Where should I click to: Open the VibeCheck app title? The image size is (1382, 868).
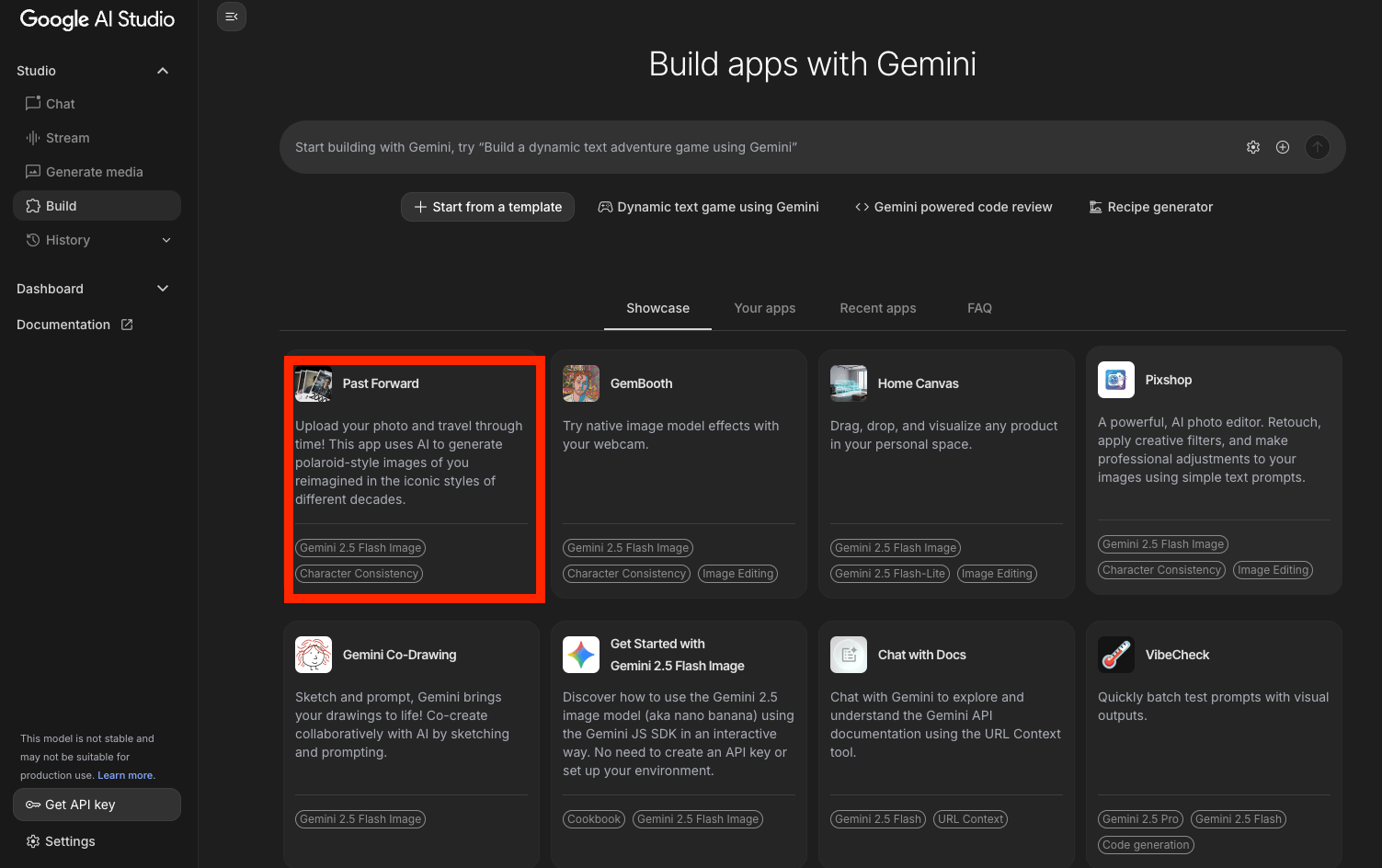[x=1178, y=655]
